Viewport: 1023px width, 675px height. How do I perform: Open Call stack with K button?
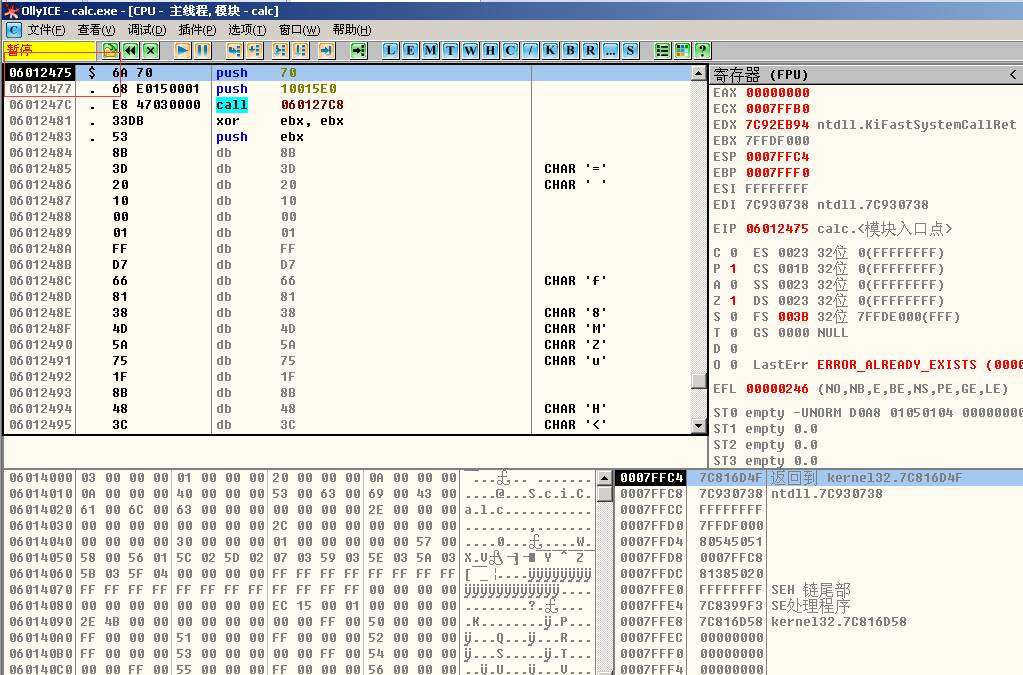(551, 50)
